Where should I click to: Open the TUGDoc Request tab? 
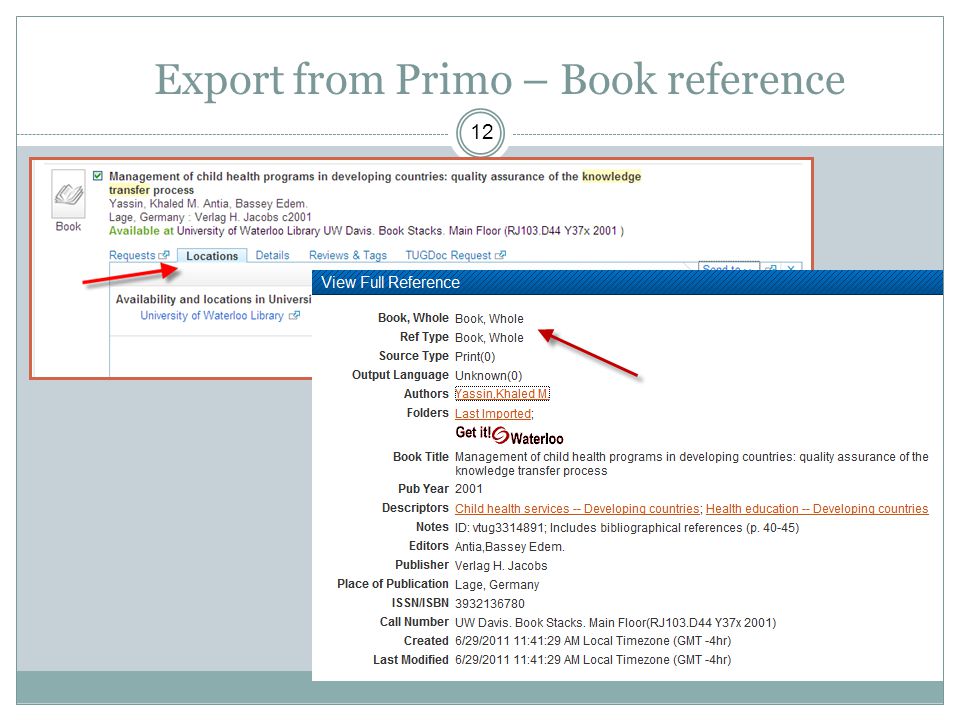point(448,255)
